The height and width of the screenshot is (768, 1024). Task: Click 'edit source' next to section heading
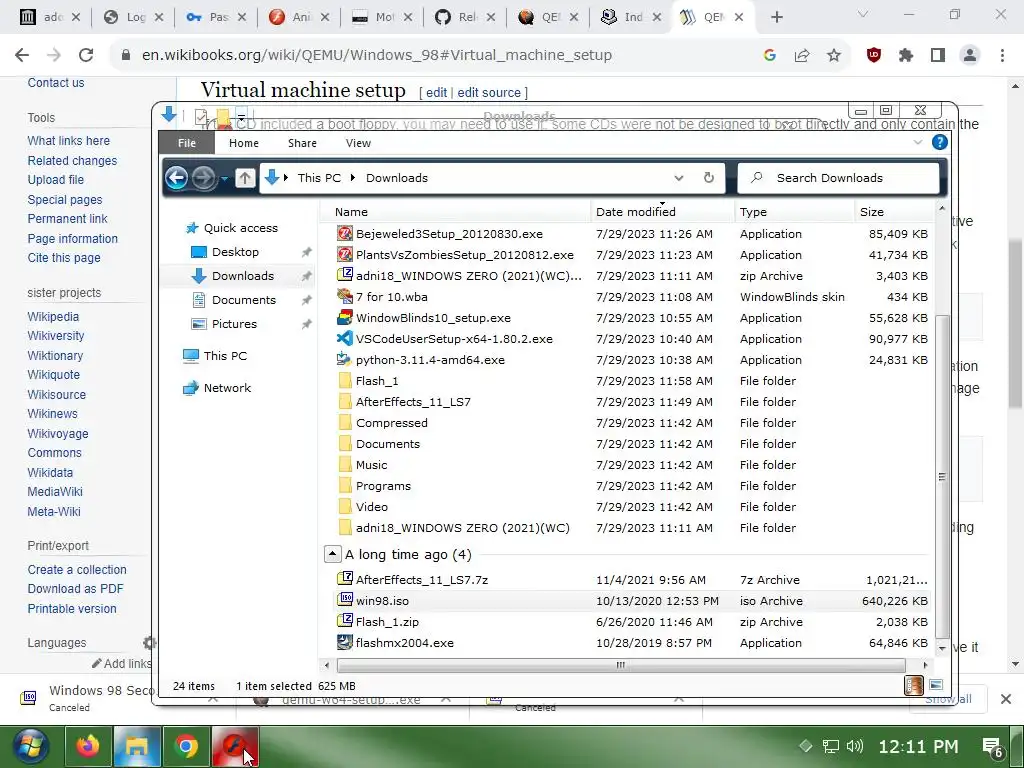(489, 93)
